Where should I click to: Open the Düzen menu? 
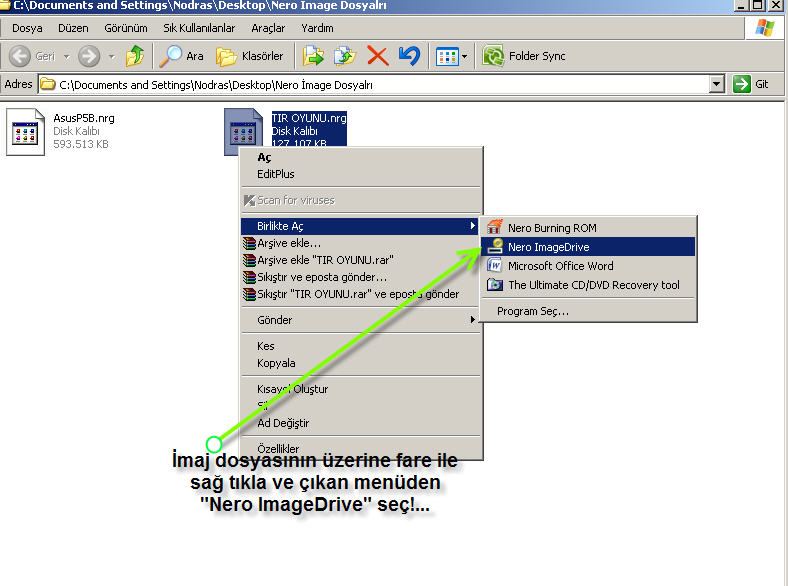coord(73,28)
